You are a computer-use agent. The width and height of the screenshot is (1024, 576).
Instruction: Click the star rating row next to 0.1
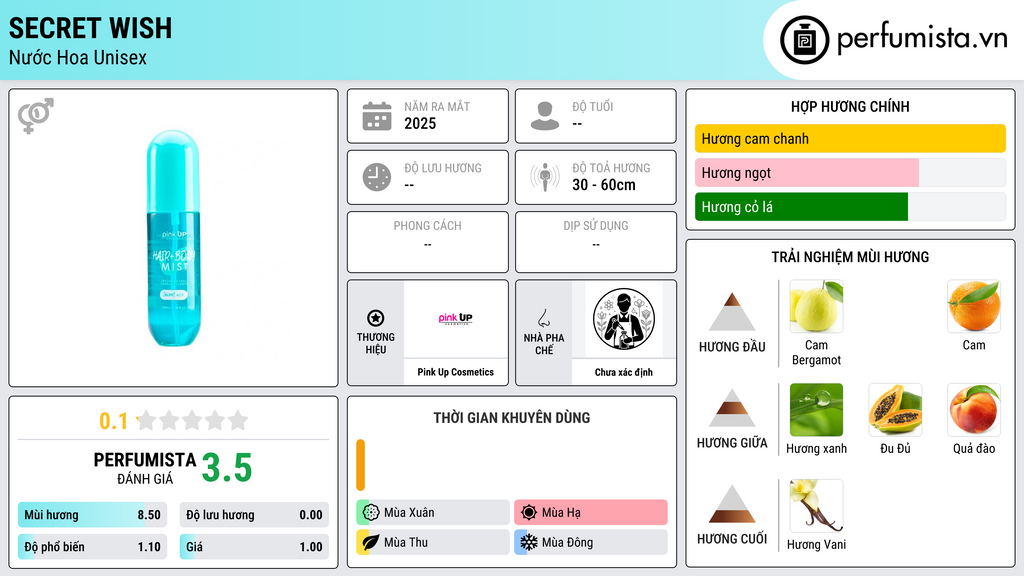click(x=192, y=420)
